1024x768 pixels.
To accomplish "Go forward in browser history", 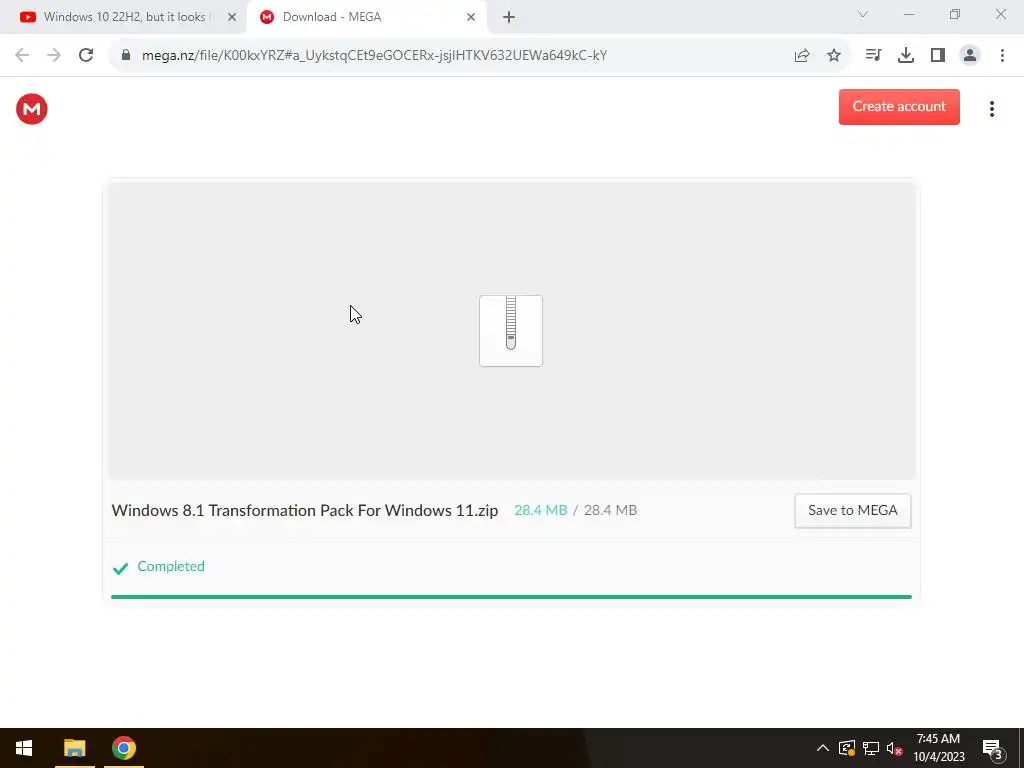I will [x=54, y=55].
